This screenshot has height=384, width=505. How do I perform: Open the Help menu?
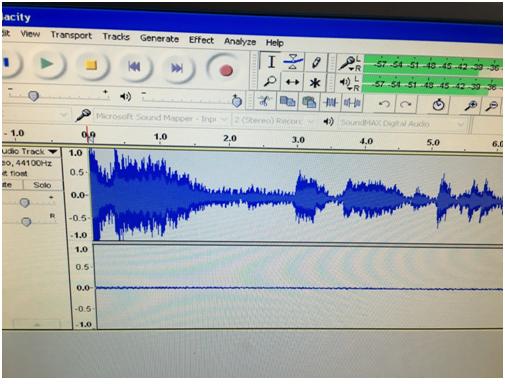pos(274,43)
